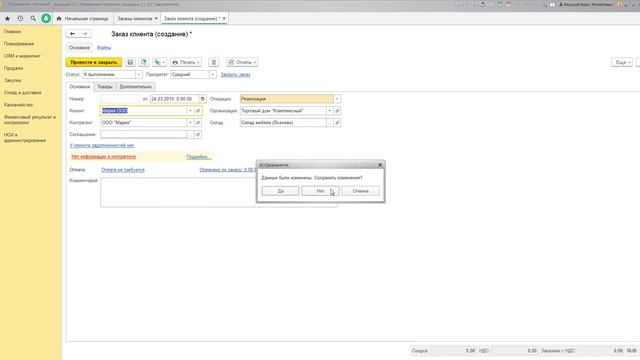Image resolution: width=640 pixels, height=360 pixels.
Task: Click the open icon next to Соглашение
Action: point(198,134)
